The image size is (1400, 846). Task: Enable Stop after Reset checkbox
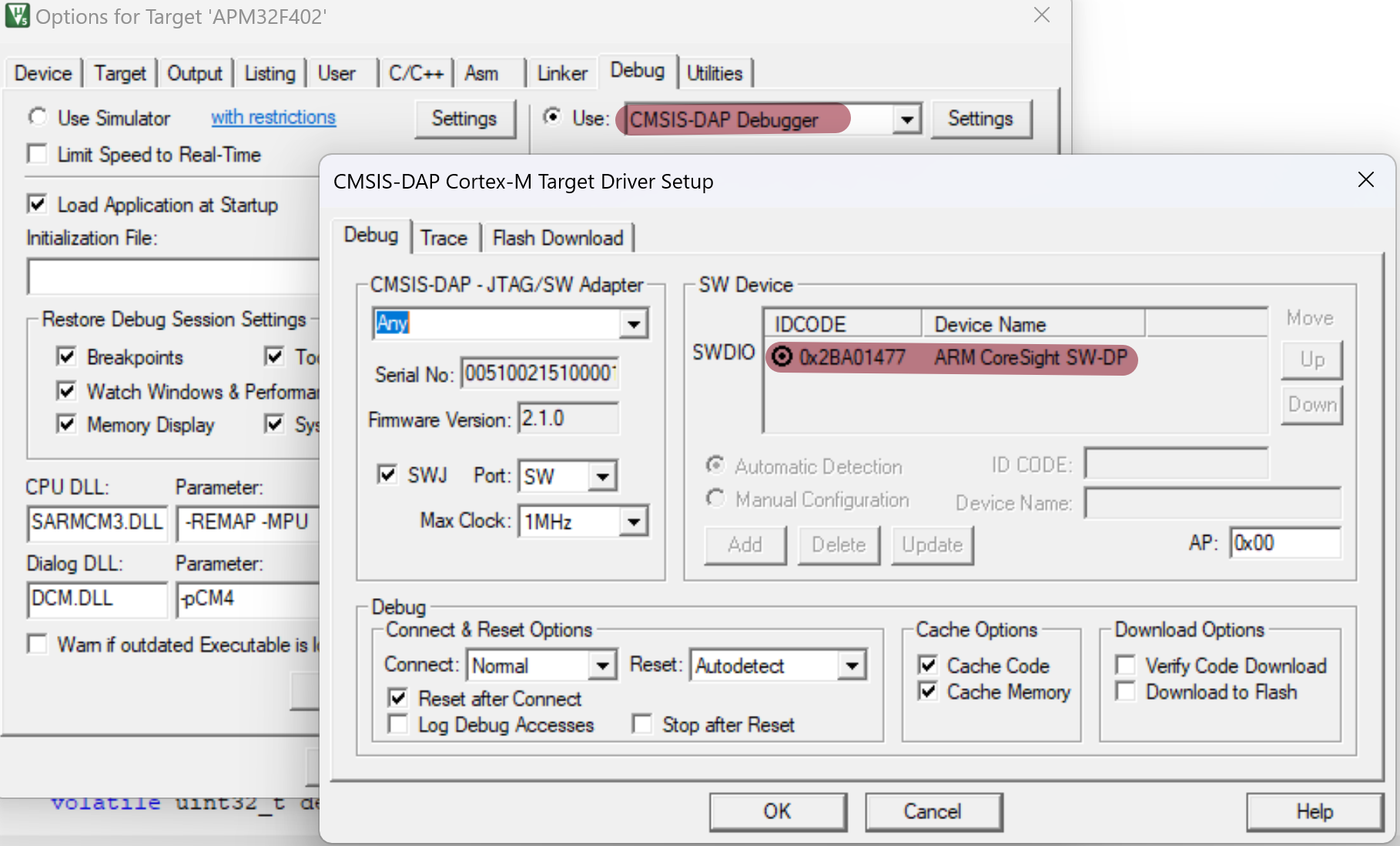tap(641, 724)
